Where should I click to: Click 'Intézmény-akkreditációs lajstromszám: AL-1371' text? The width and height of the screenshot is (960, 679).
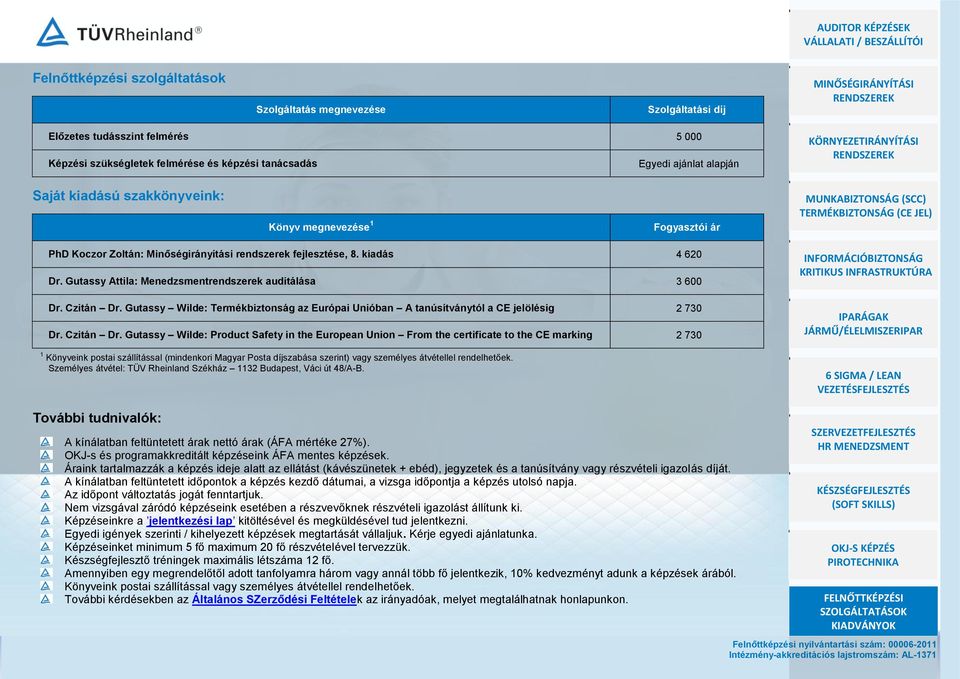pyautogui.click(x=832, y=655)
